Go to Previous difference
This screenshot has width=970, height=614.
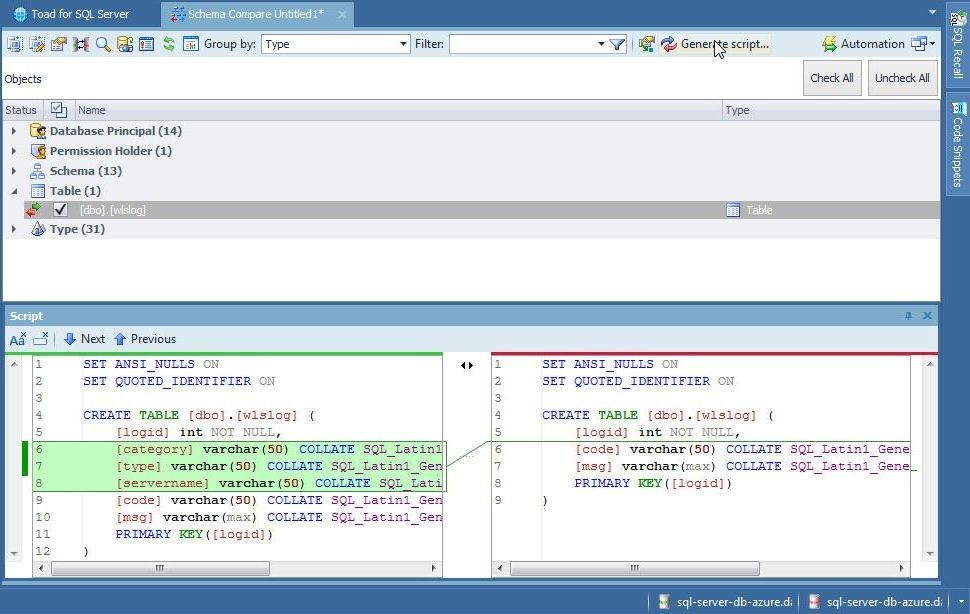[145, 339]
